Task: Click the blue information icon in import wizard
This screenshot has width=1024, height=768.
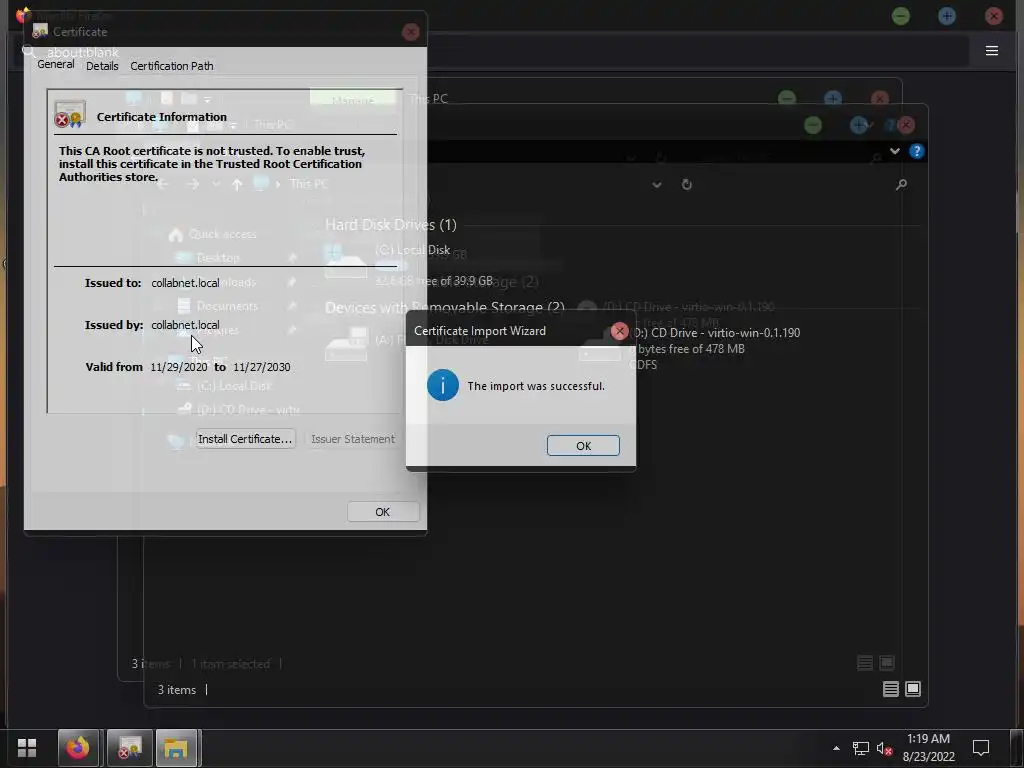Action: coord(443,385)
